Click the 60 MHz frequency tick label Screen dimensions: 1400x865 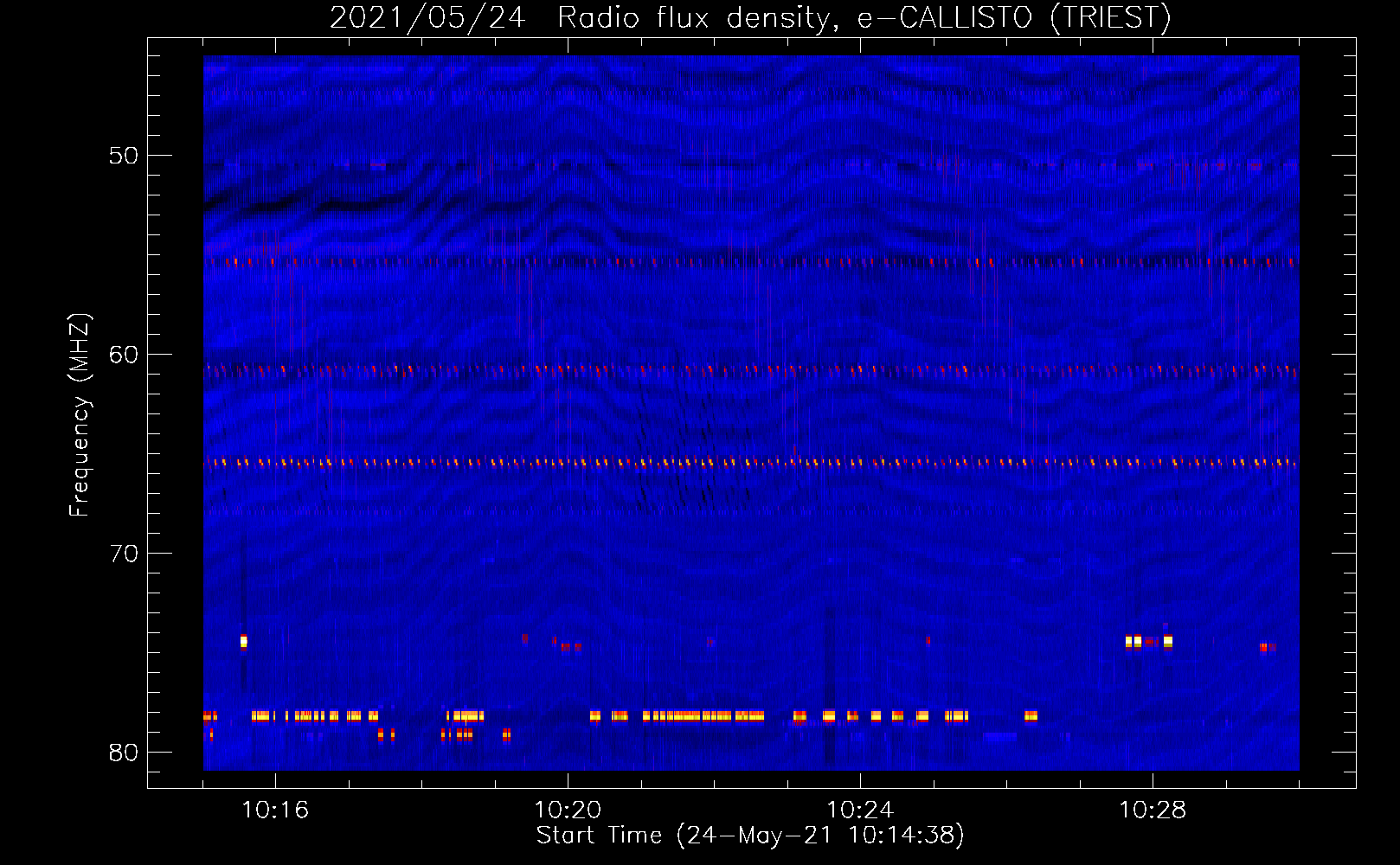[x=124, y=355]
